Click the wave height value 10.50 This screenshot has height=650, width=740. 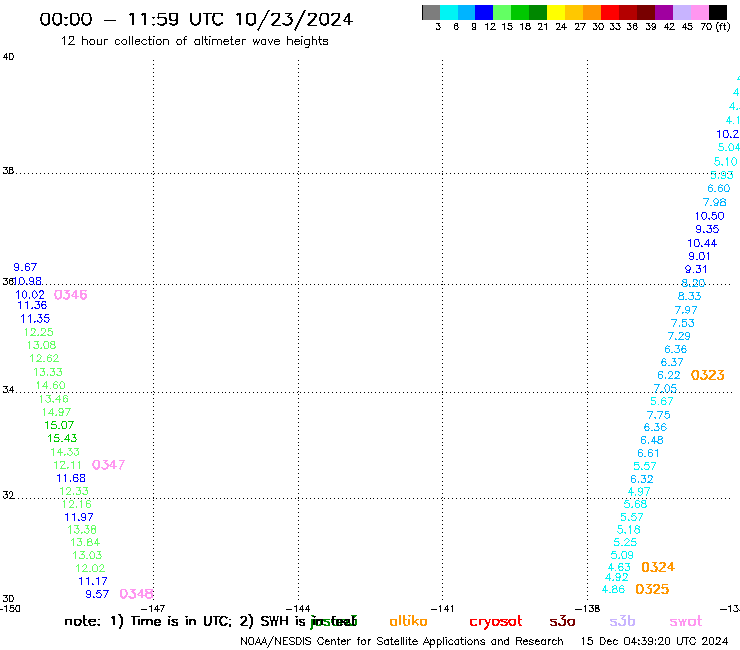pos(709,216)
